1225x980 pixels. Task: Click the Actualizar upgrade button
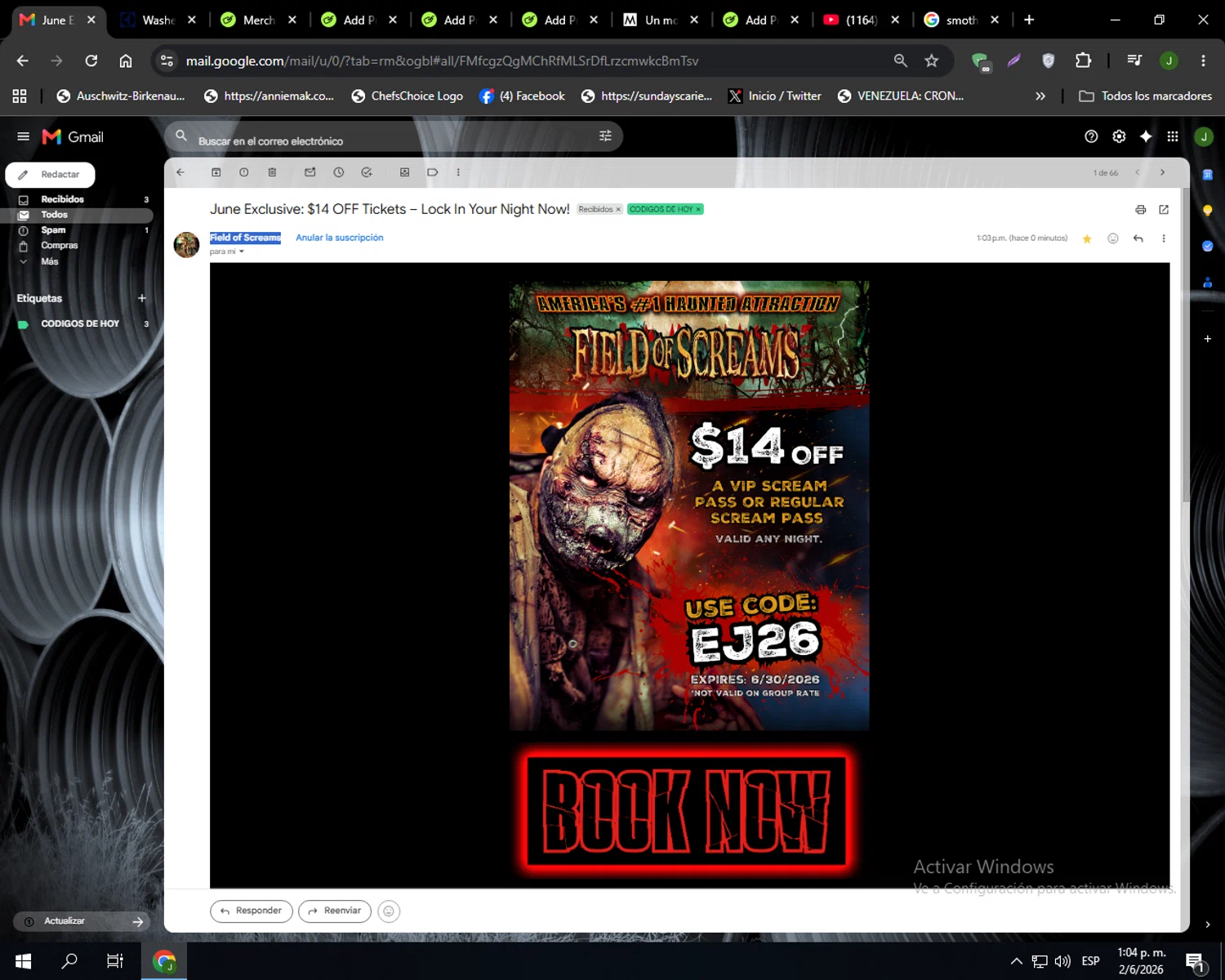coord(82,921)
